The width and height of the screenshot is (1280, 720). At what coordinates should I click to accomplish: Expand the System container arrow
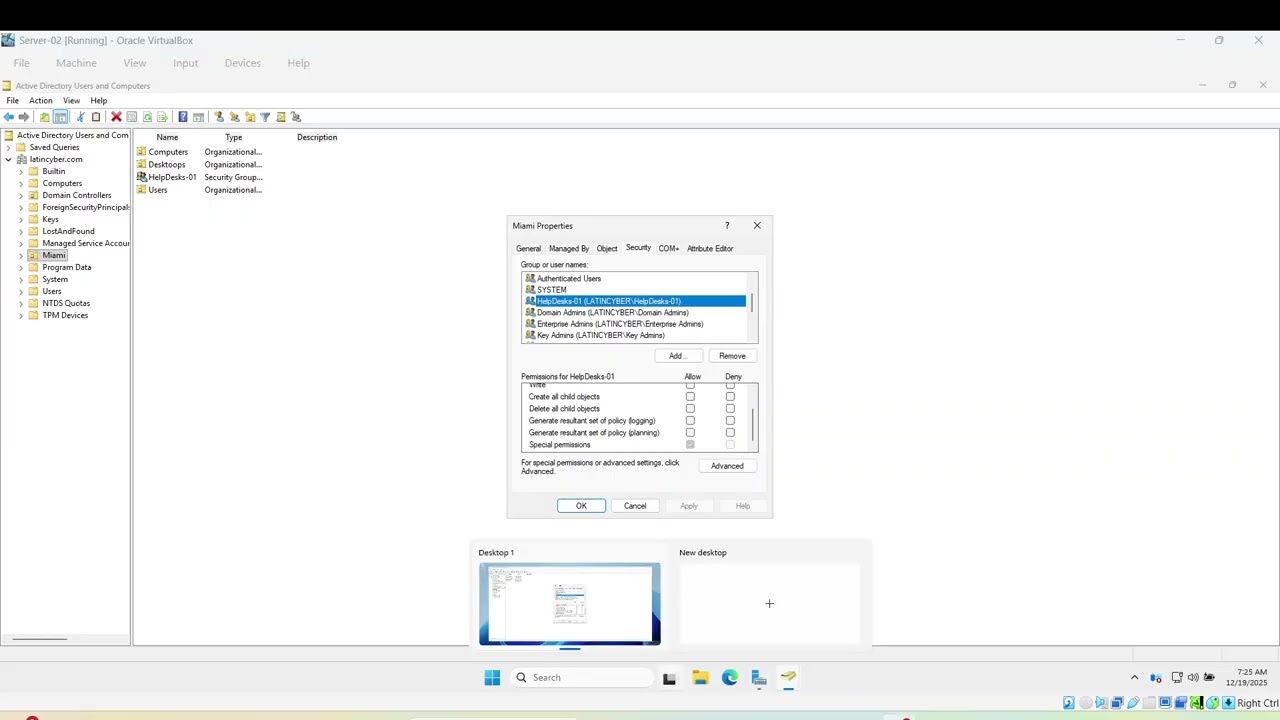[x=21, y=279]
